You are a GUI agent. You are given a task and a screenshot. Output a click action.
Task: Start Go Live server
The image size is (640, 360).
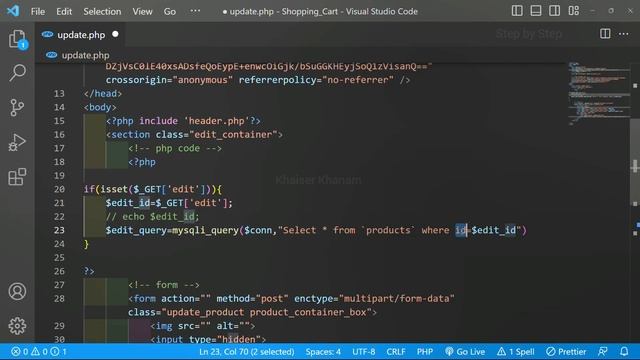coord(465,351)
